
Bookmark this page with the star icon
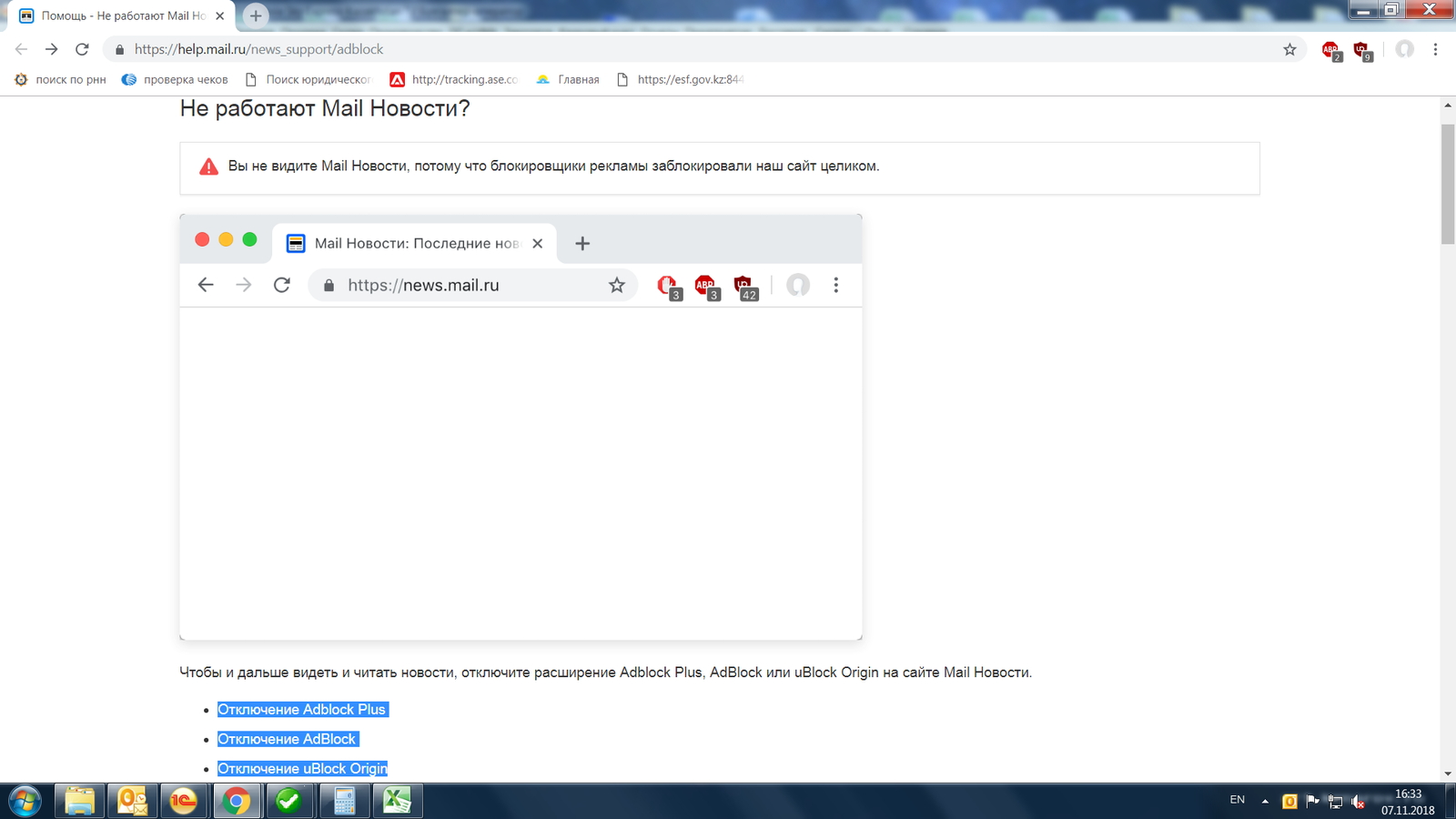click(x=1289, y=49)
